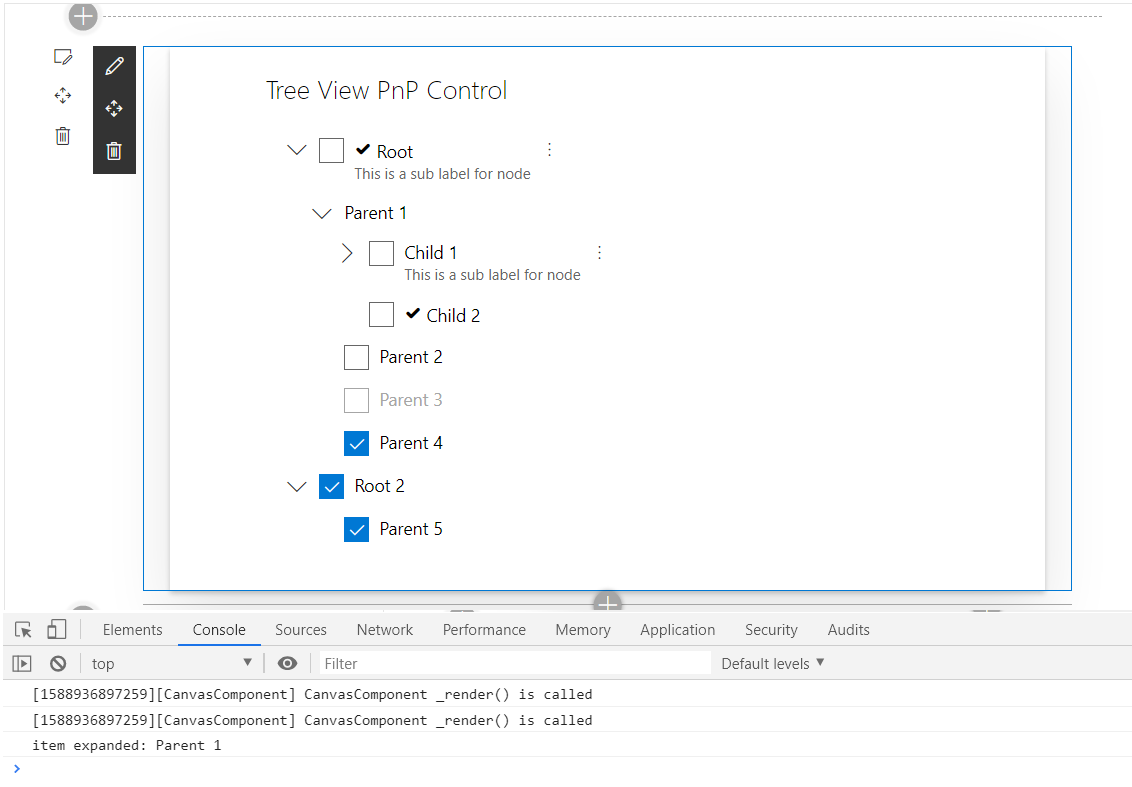Screen dimensions: 1132x787
Task: Uncheck the Parent 4 checkbox
Action: click(x=356, y=443)
